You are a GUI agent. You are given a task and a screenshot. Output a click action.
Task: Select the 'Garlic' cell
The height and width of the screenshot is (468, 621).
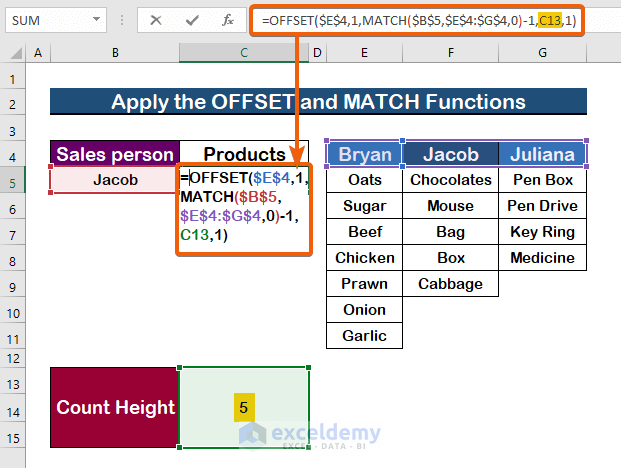coord(364,336)
